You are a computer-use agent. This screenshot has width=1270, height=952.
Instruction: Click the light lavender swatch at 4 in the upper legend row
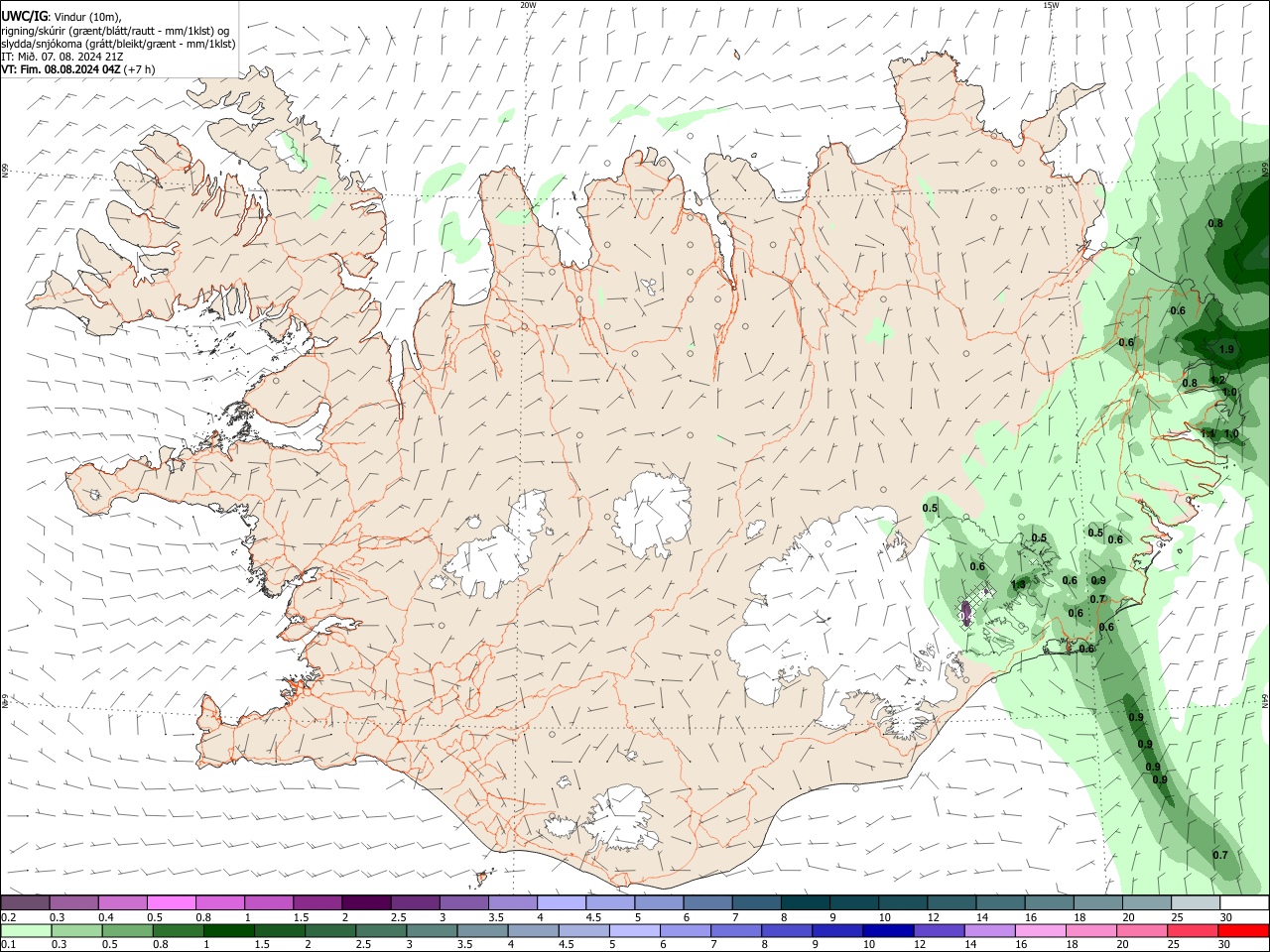coord(562,903)
